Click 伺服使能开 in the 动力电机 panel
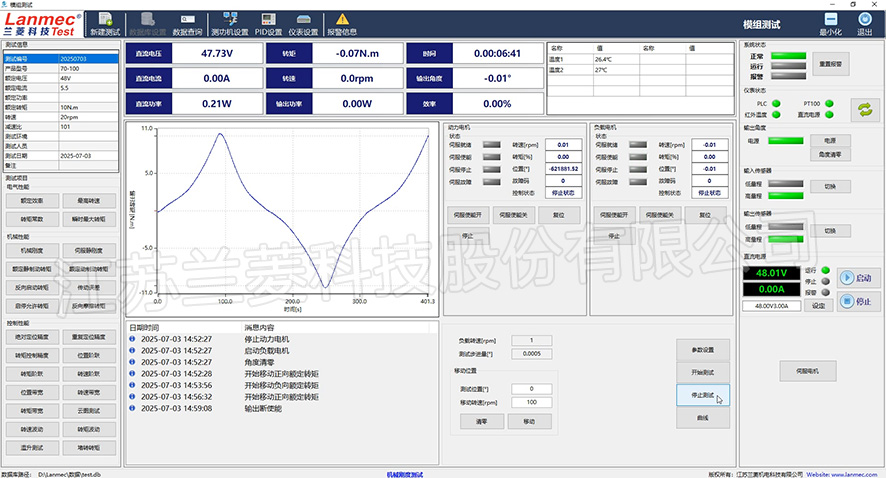886x478 pixels. (468, 215)
